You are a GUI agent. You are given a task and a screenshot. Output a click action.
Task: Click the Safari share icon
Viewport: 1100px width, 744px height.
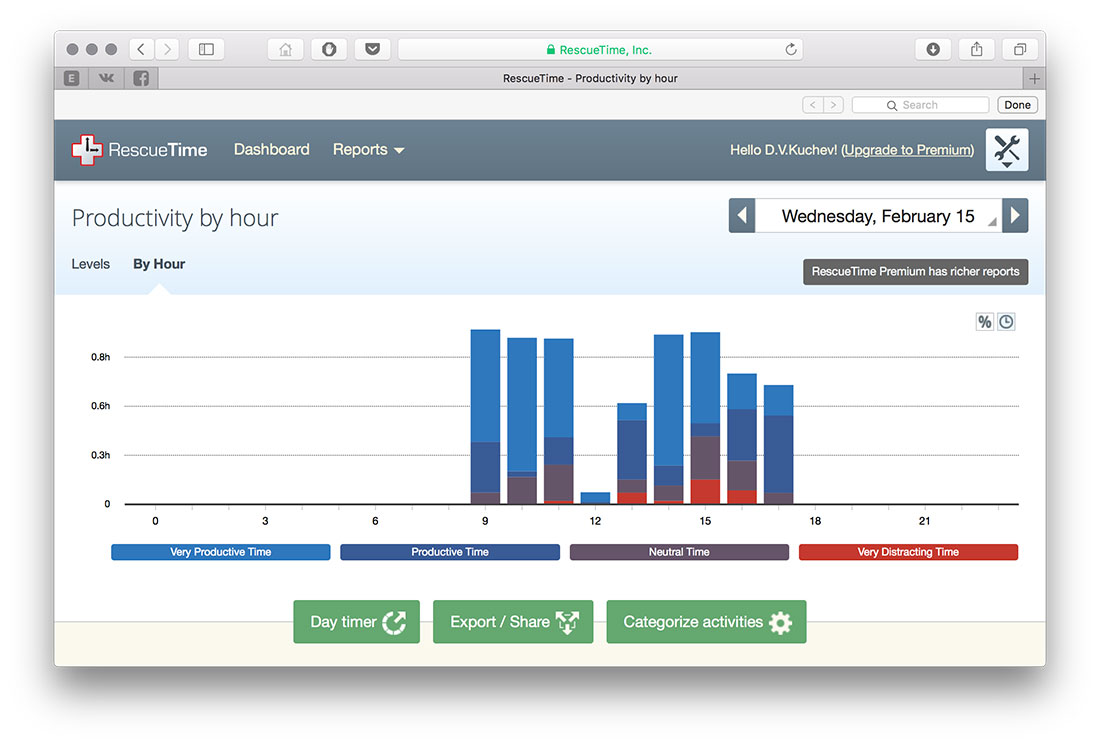click(977, 49)
